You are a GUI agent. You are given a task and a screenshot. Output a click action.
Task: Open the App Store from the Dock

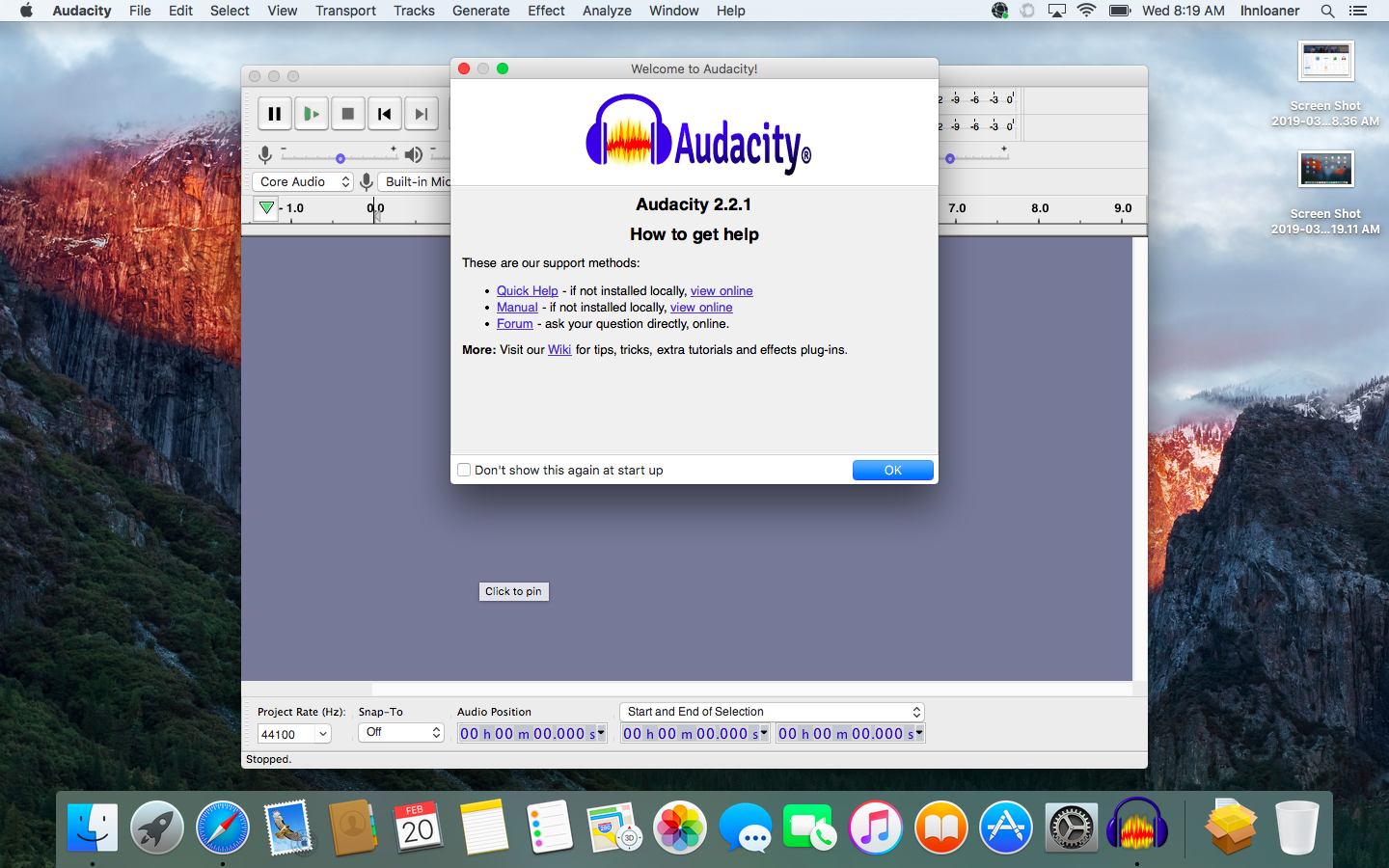[1006, 827]
